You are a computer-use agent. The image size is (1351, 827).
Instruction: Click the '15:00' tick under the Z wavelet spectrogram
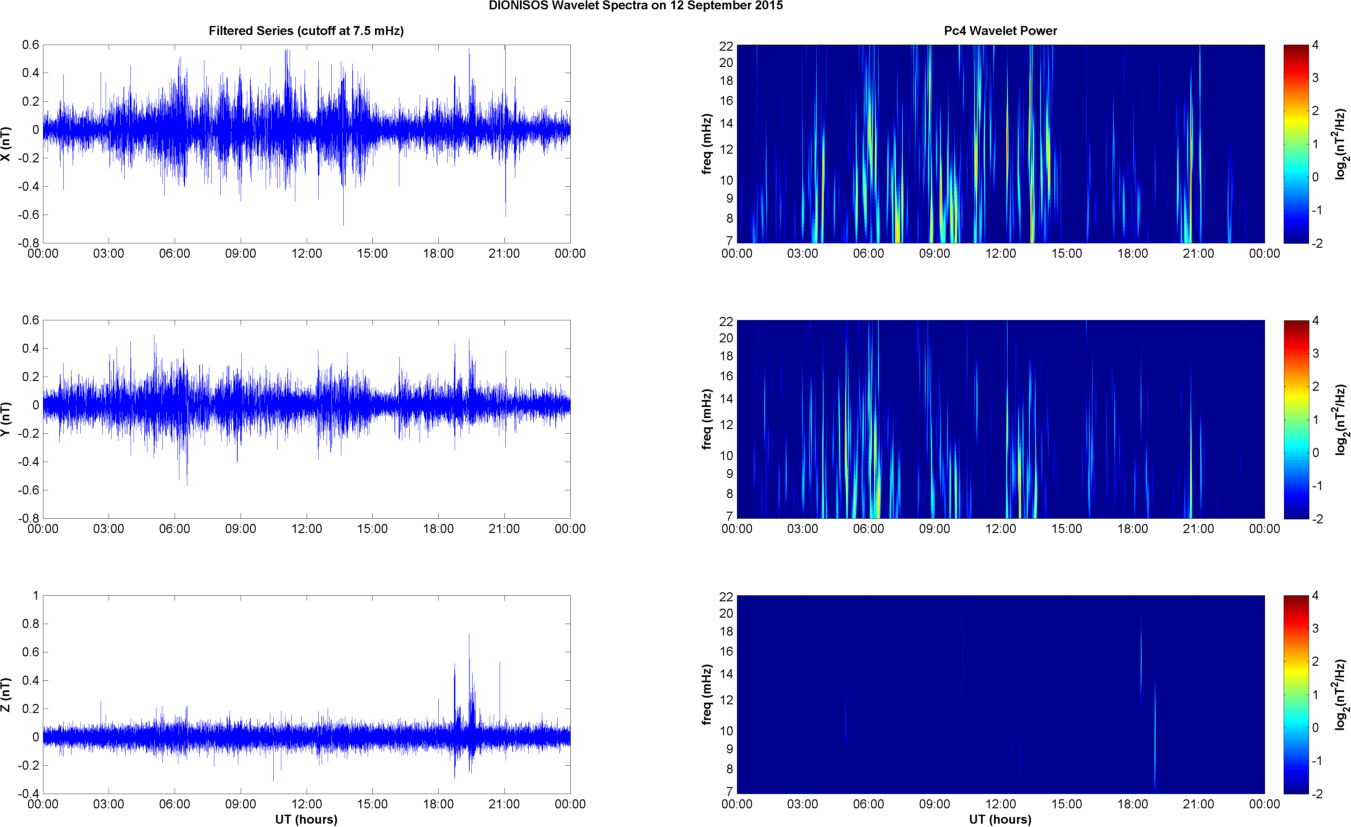coord(1067,804)
